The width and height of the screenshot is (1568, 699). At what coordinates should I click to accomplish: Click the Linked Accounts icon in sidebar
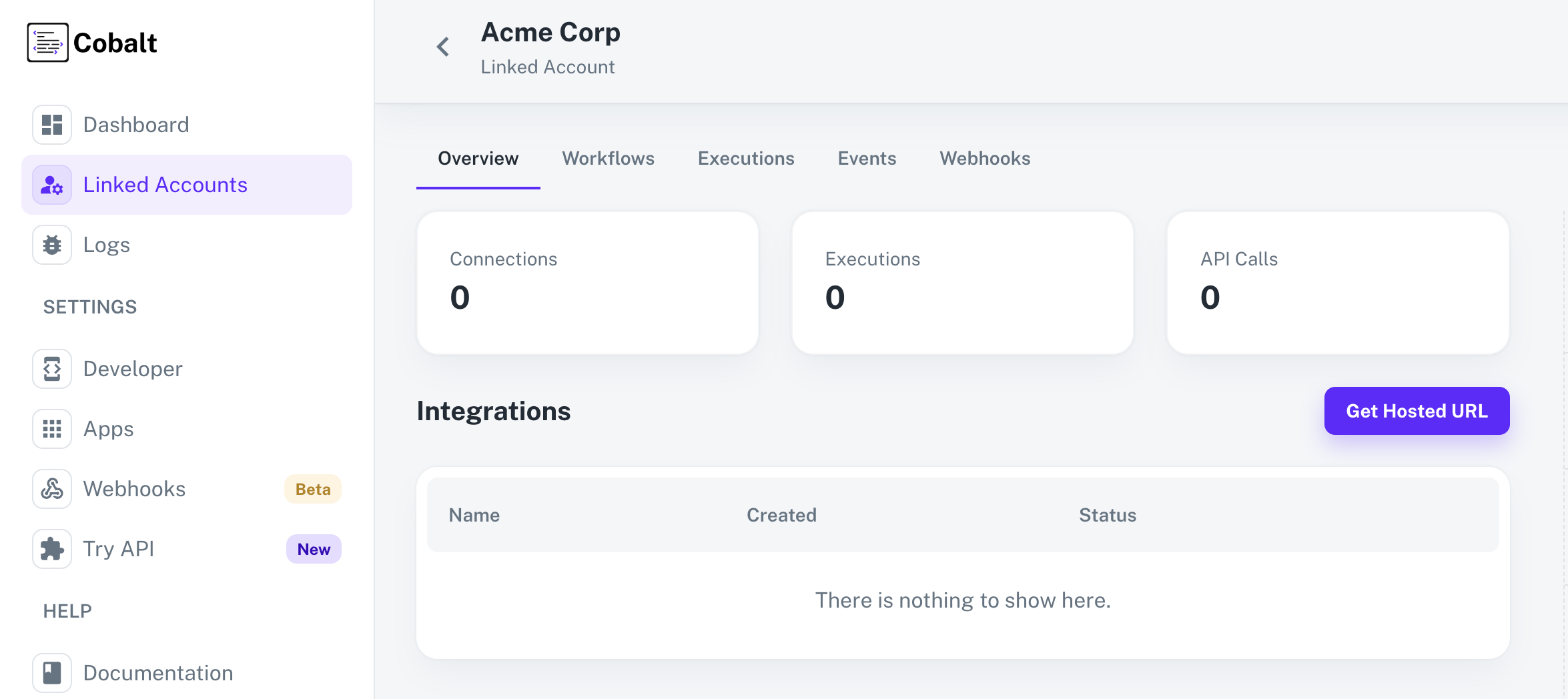[x=51, y=185]
